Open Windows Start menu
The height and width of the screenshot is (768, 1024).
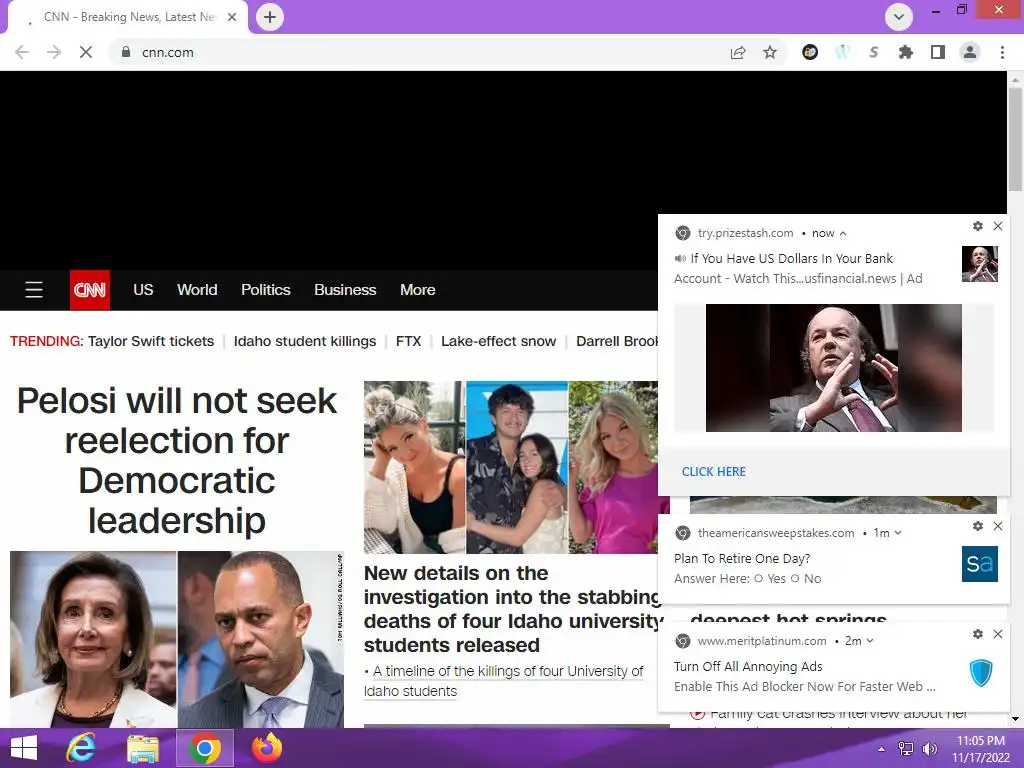(x=24, y=748)
